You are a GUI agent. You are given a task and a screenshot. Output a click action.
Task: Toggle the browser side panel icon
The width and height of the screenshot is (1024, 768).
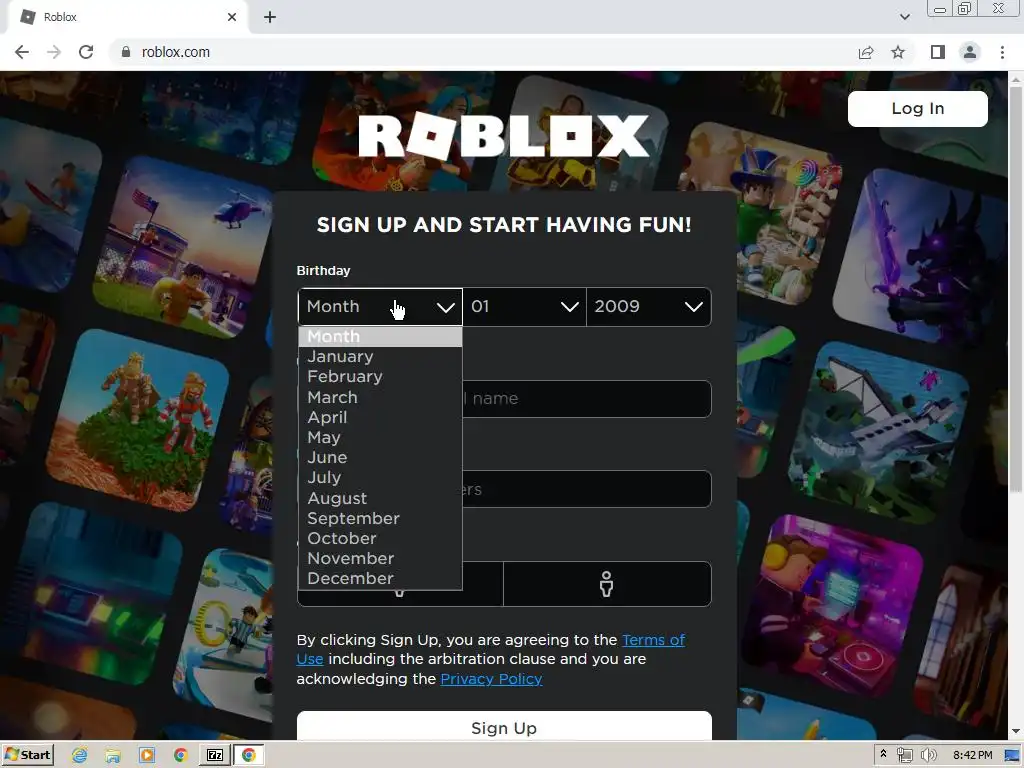pos(938,52)
